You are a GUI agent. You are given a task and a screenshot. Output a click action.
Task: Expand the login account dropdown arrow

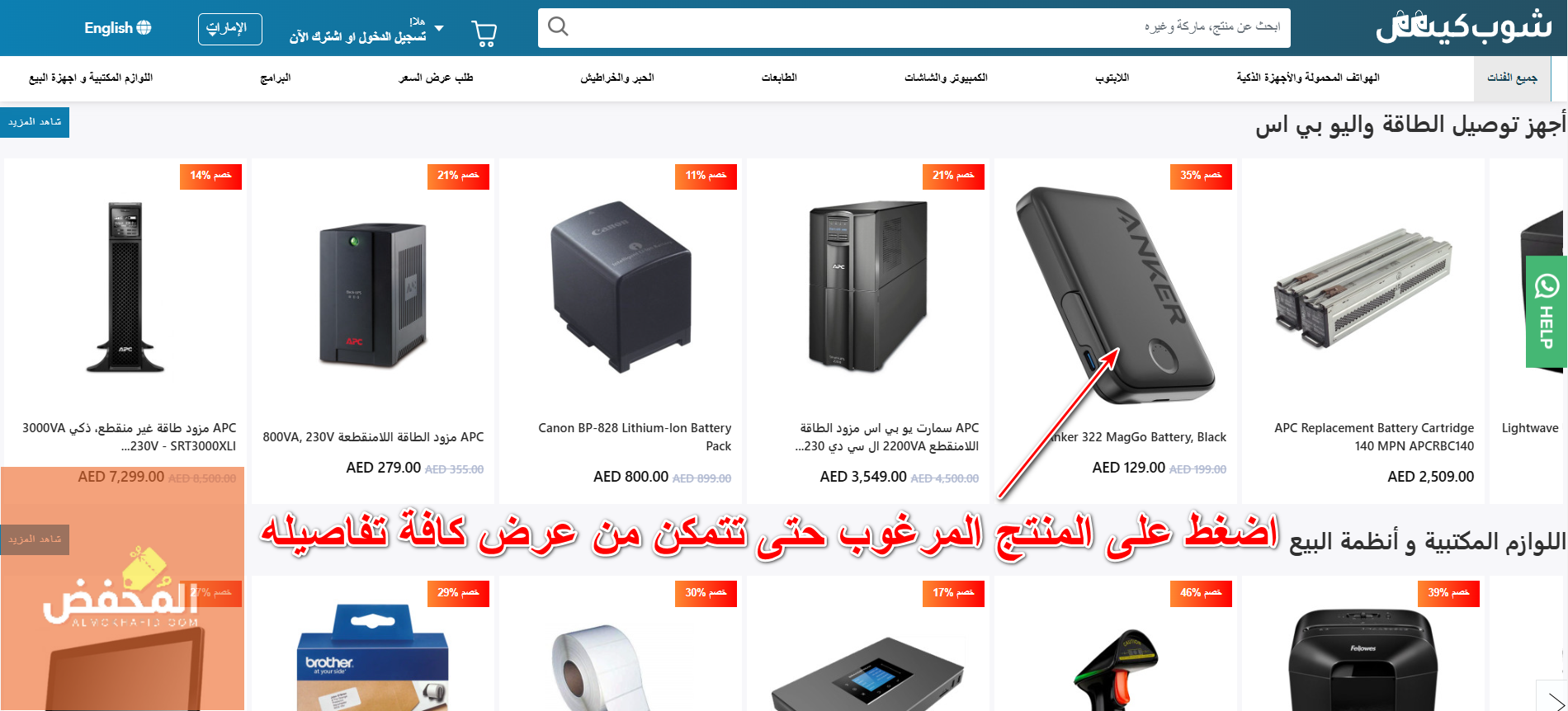(x=439, y=29)
